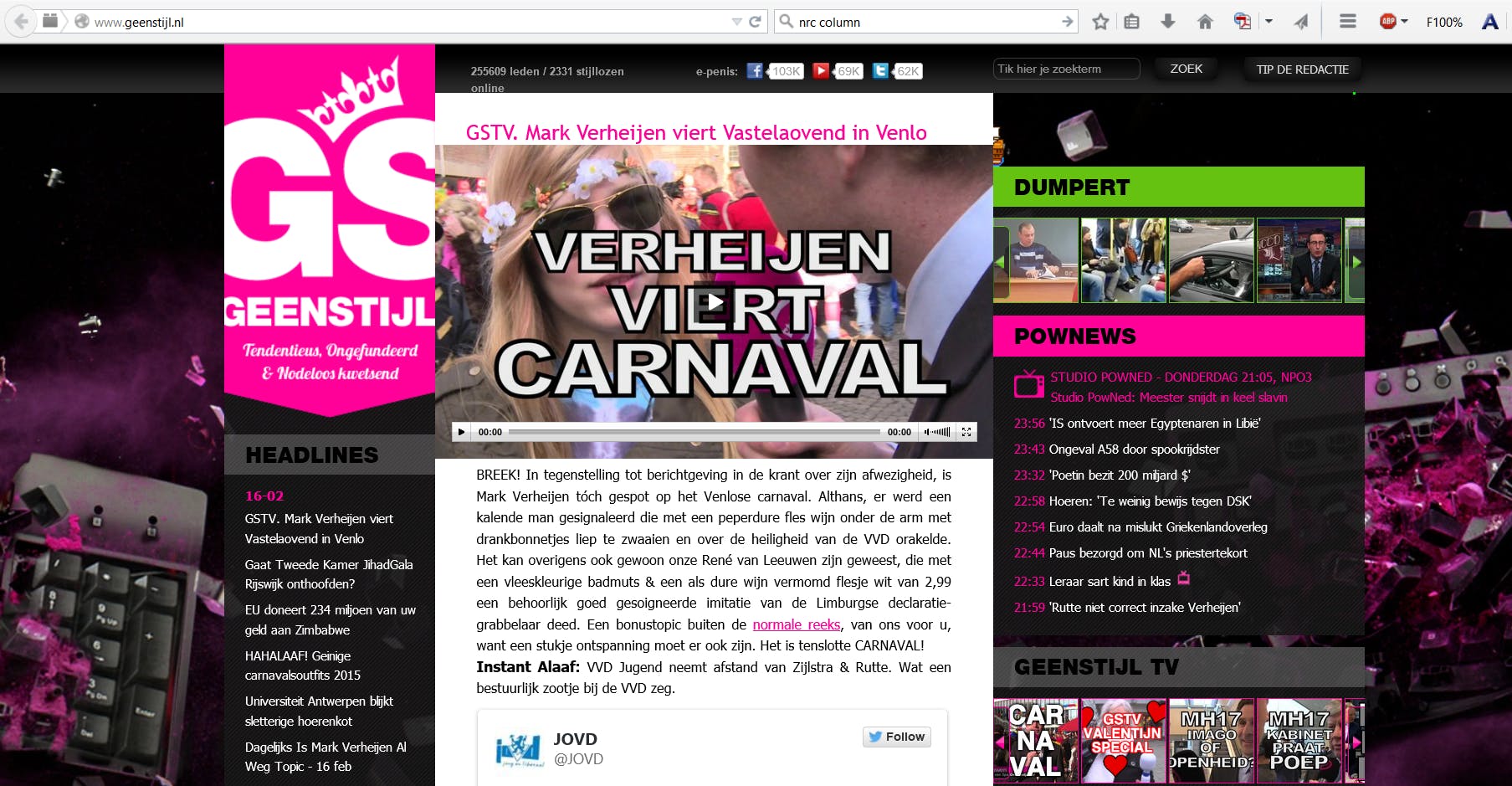Show previous GeenStijl TV videos left arrow
Image resolution: width=1512 pixels, height=786 pixels.
tap(999, 742)
